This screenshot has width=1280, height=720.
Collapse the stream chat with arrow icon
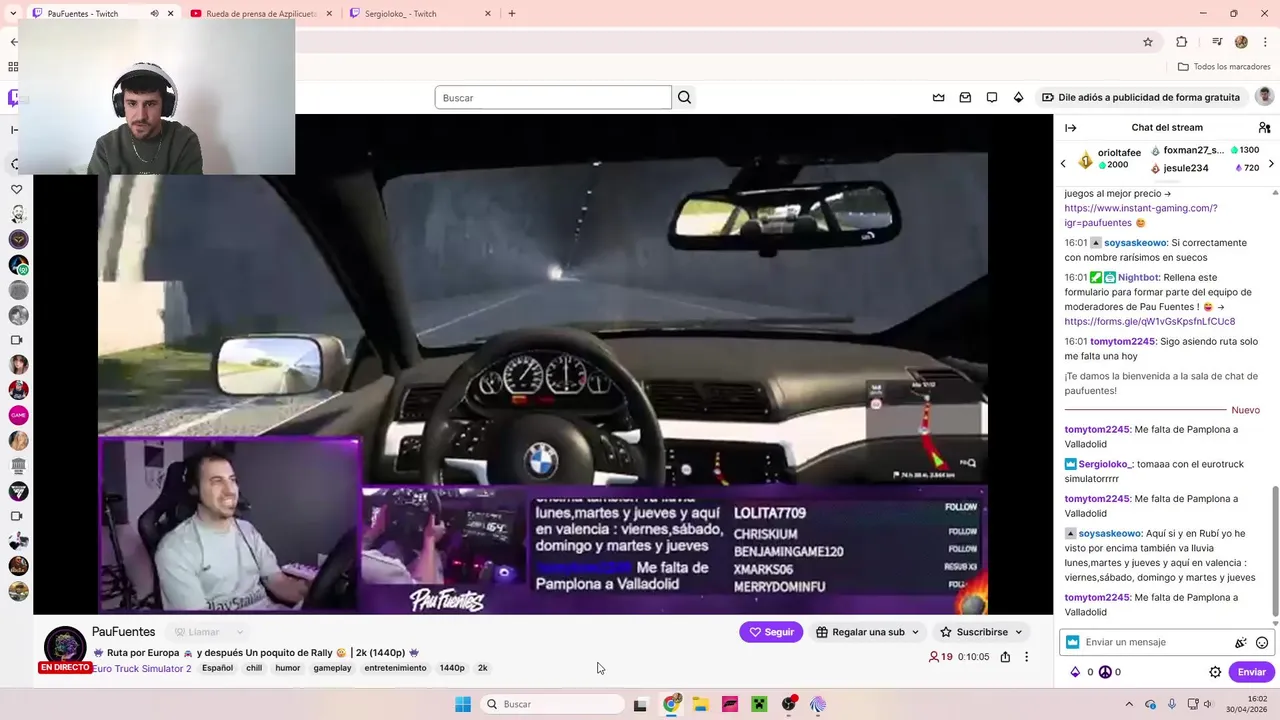pos(1071,127)
